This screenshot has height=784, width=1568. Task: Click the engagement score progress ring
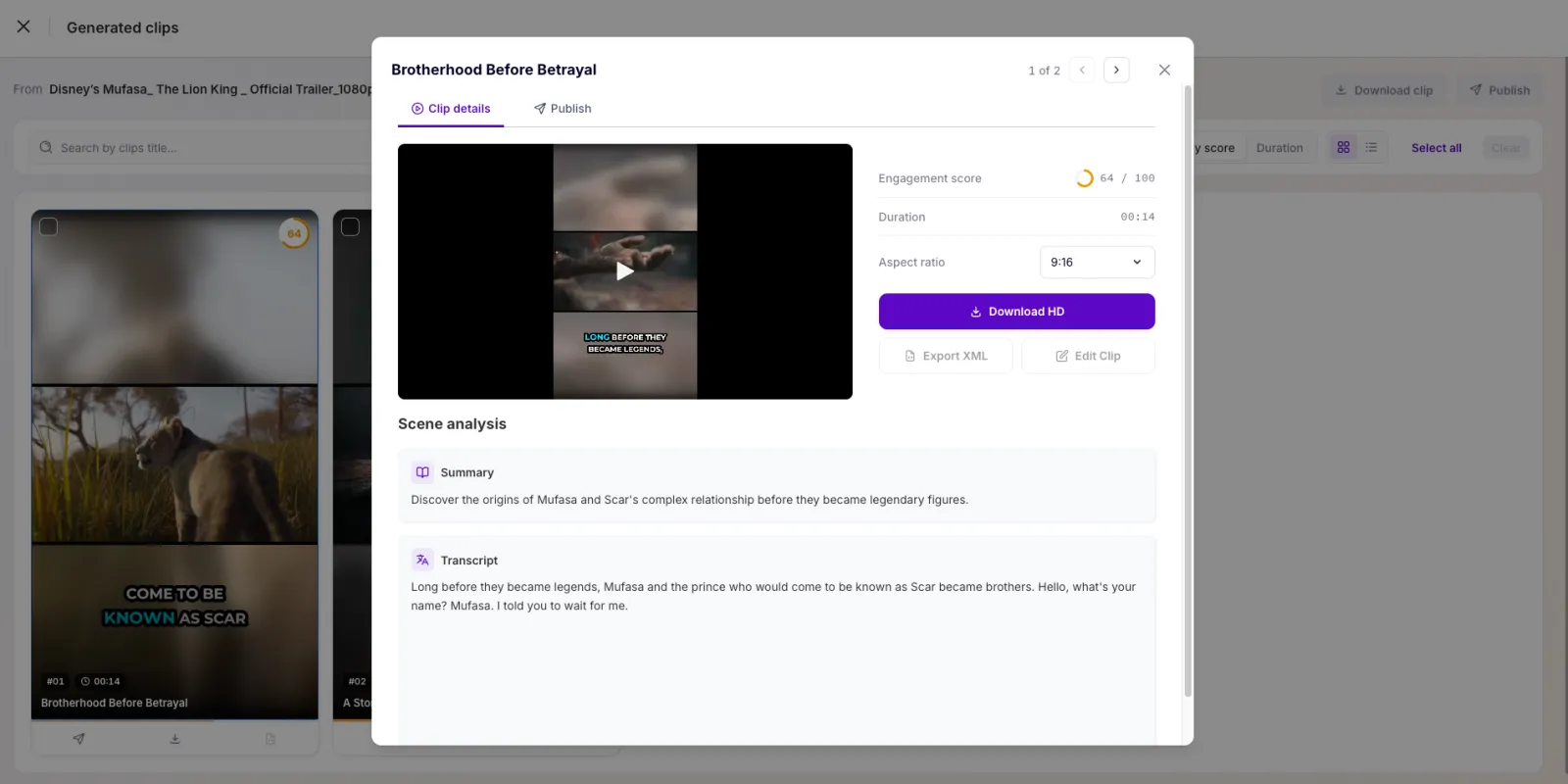pos(1085,178)
